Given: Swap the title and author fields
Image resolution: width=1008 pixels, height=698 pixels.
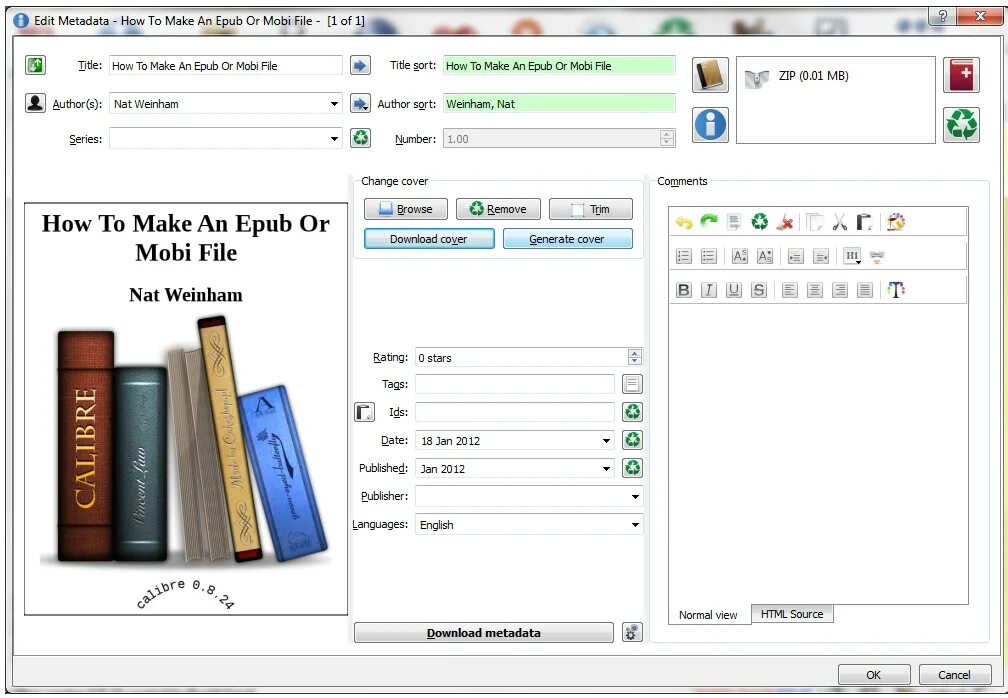Looking at the screenshot, I should pos(35,65).
